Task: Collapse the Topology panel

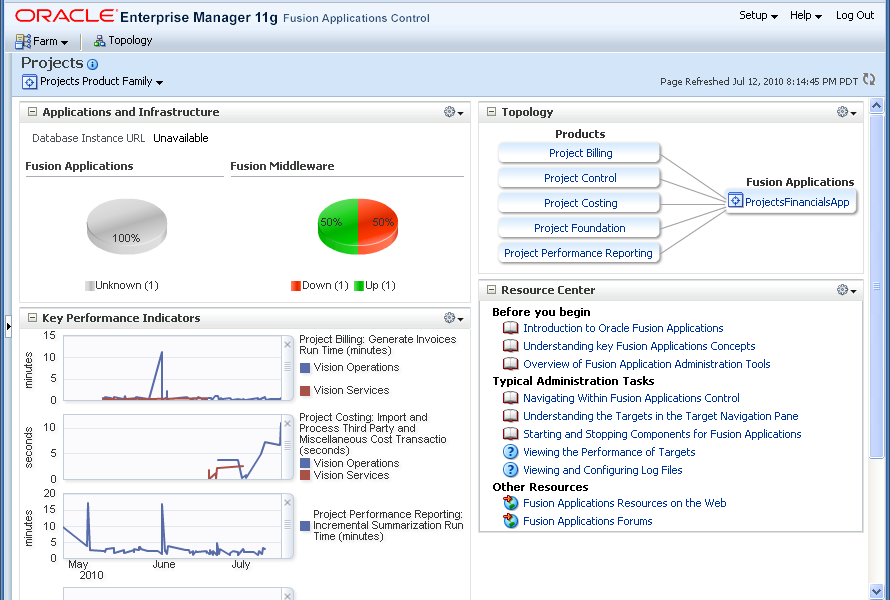Action: click(x=491, y=112)
